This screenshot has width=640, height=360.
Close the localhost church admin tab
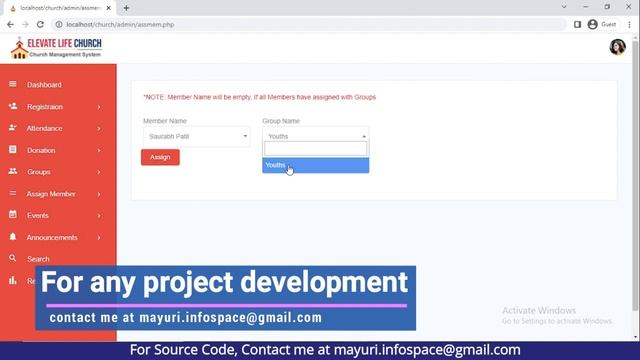[x=109, y=8]
